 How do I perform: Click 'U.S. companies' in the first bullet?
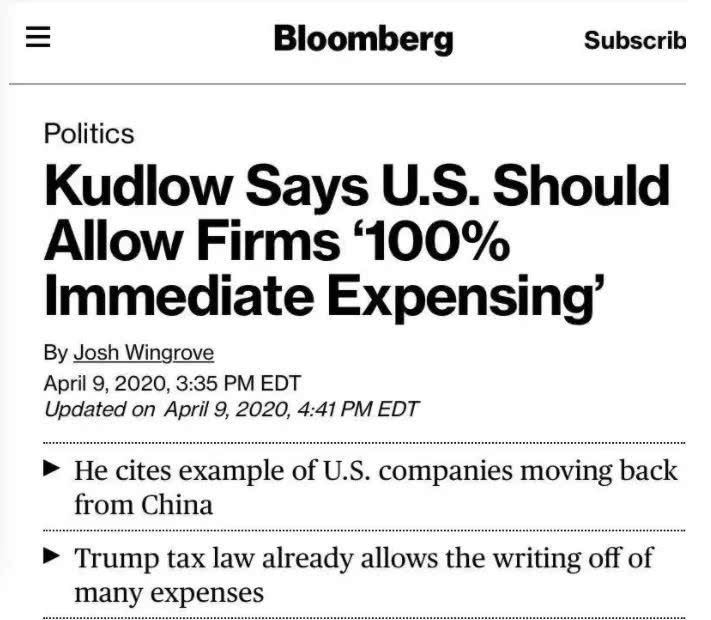(343, 469)
